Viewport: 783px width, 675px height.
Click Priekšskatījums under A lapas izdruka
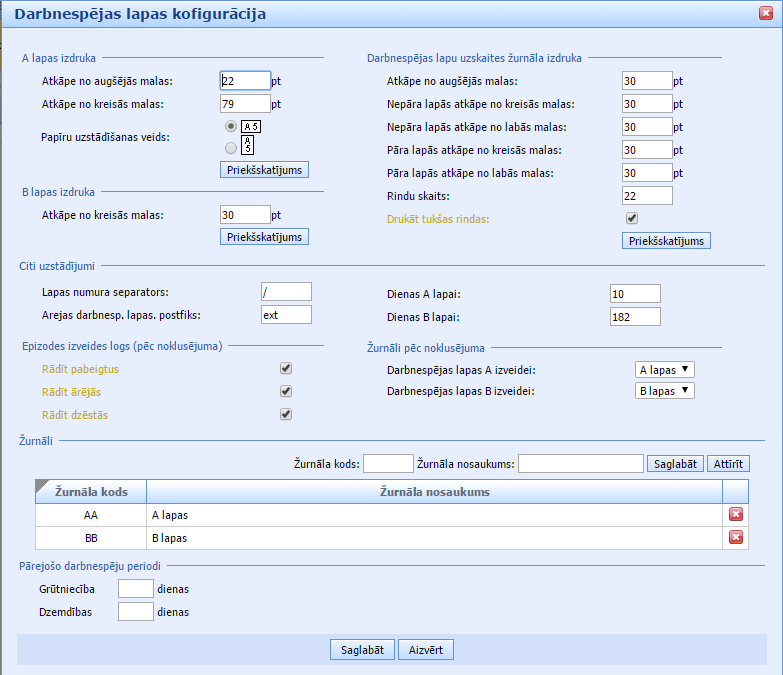265,169
